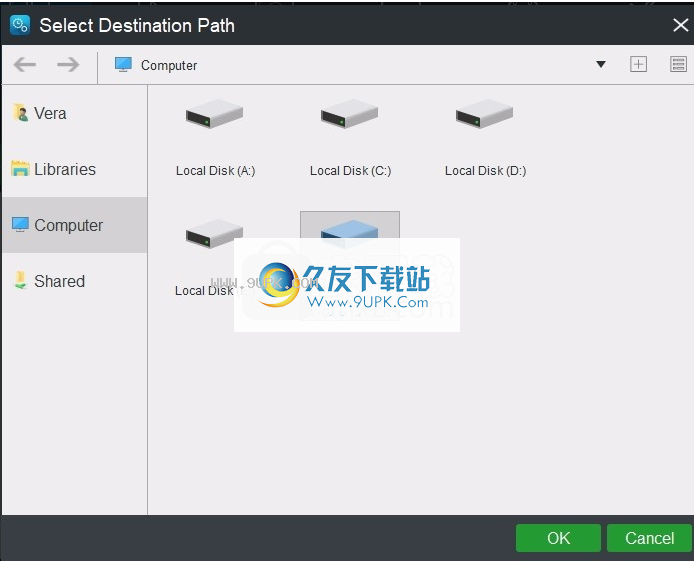Close the Select Destination Path dialog
The width and height of the screenshot is (694, 571).
[x=680, y=25]
